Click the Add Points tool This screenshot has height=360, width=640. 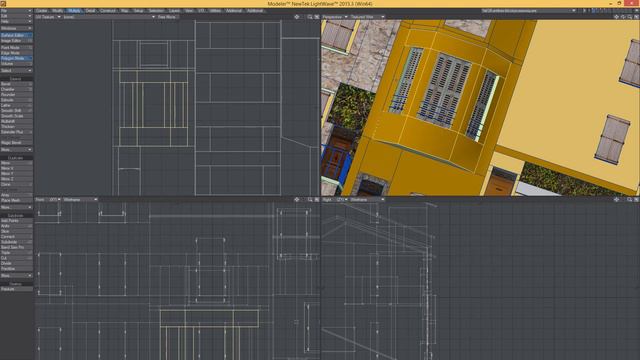tap(16, 221)
